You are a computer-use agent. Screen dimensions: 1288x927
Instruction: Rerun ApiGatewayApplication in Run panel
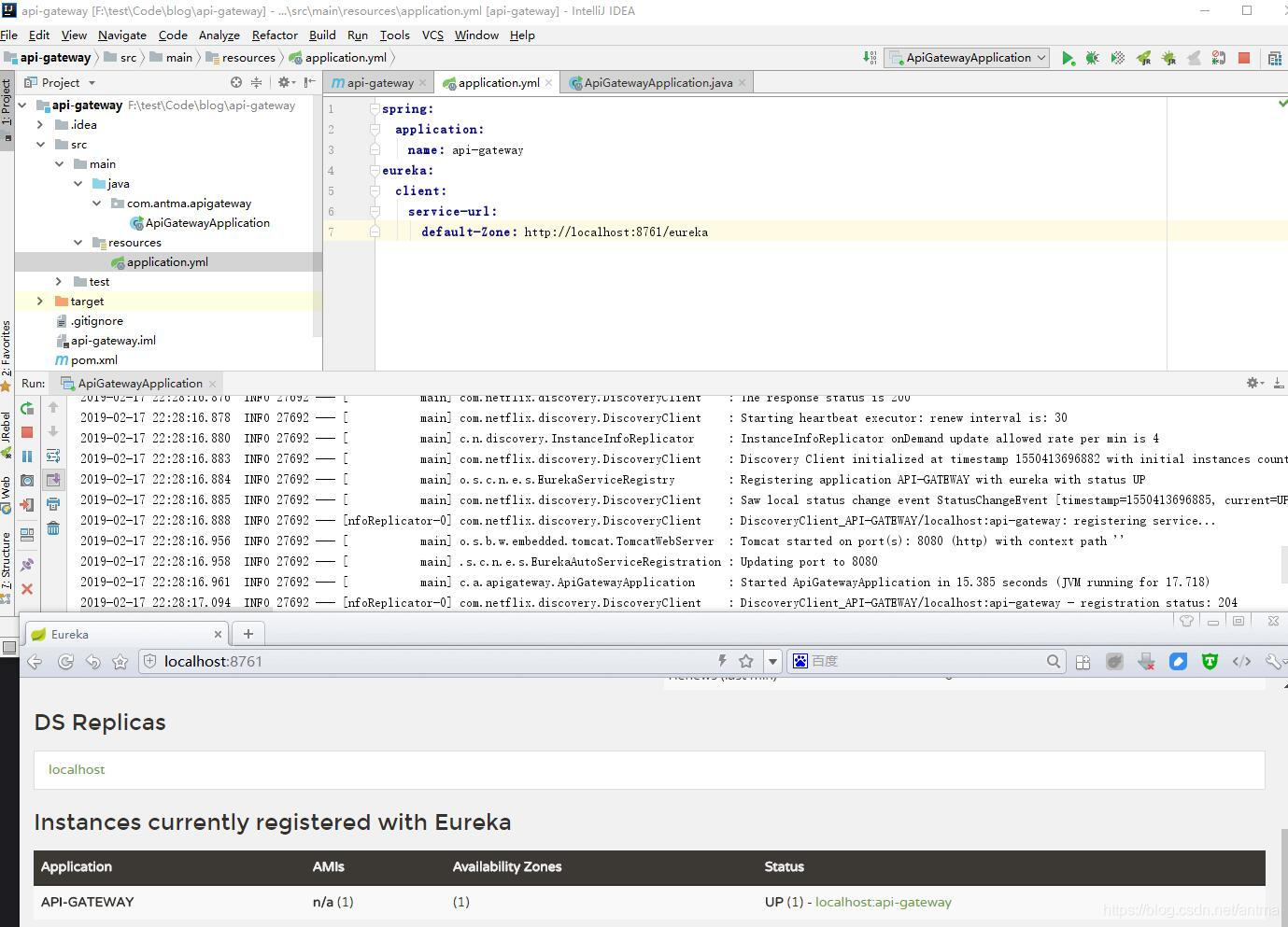(27, 408)
